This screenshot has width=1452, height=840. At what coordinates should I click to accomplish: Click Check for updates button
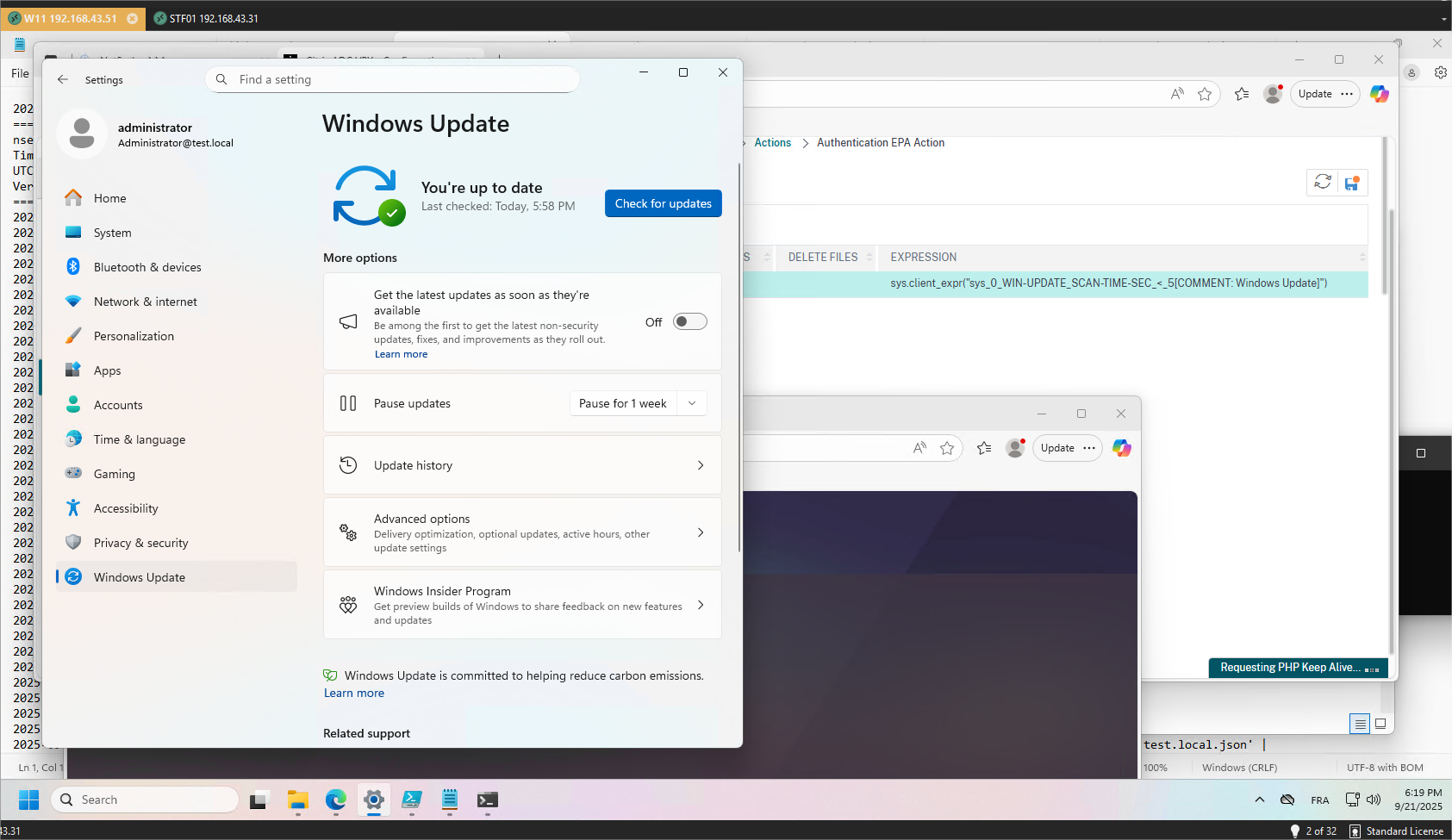coord(663,203)
